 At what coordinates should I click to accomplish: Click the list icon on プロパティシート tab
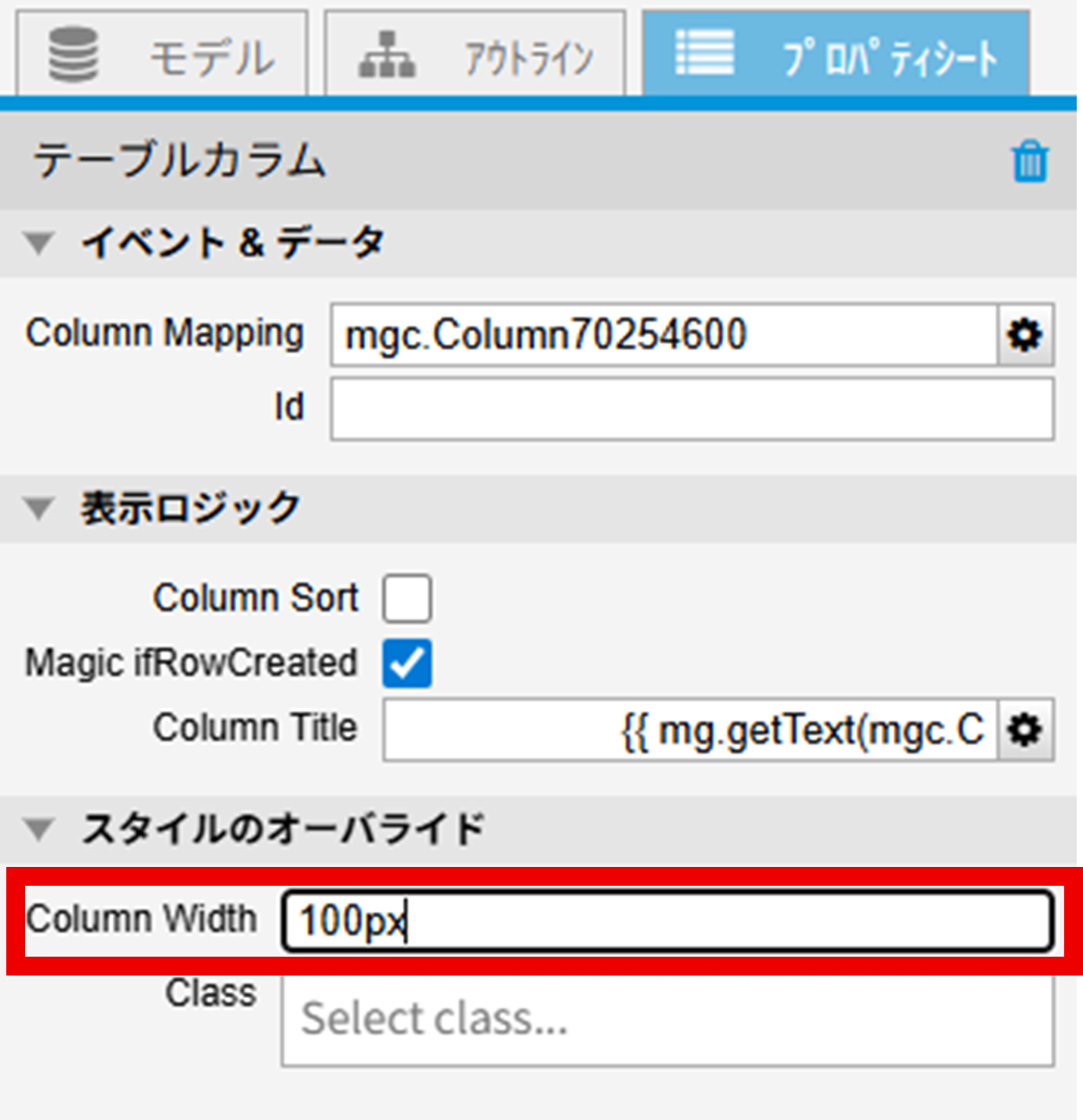point(704,53)
